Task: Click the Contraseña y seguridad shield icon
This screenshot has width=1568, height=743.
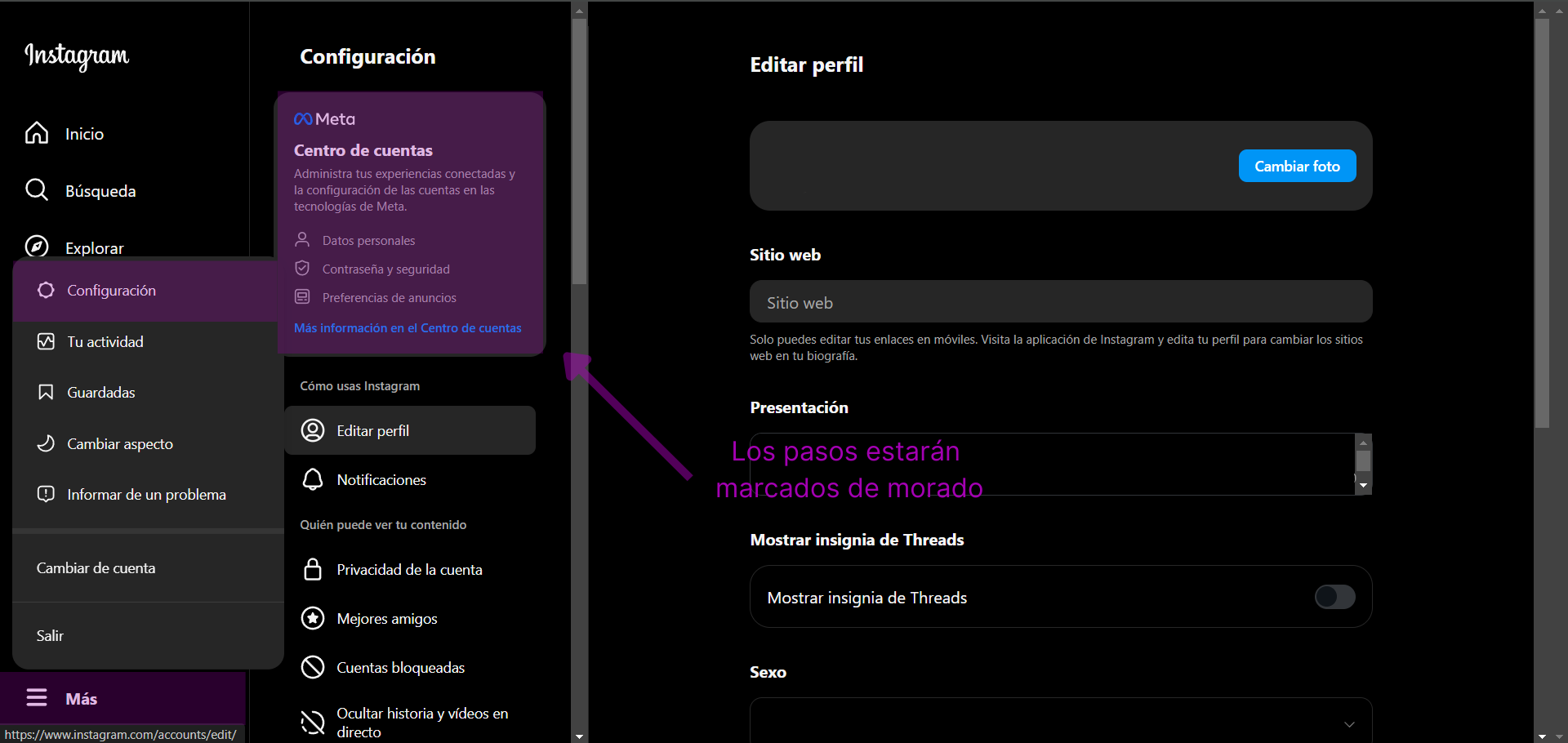Action: pyautogui.click(x=302, y=268)
